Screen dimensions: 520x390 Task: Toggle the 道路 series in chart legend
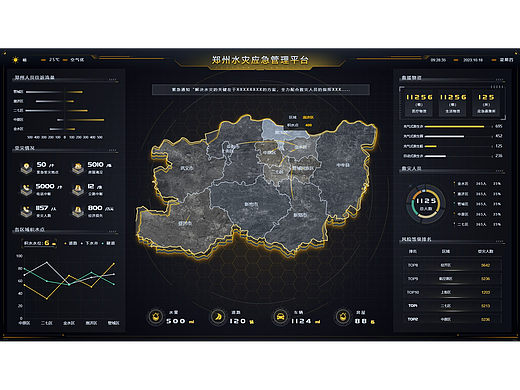pos(71,243)
